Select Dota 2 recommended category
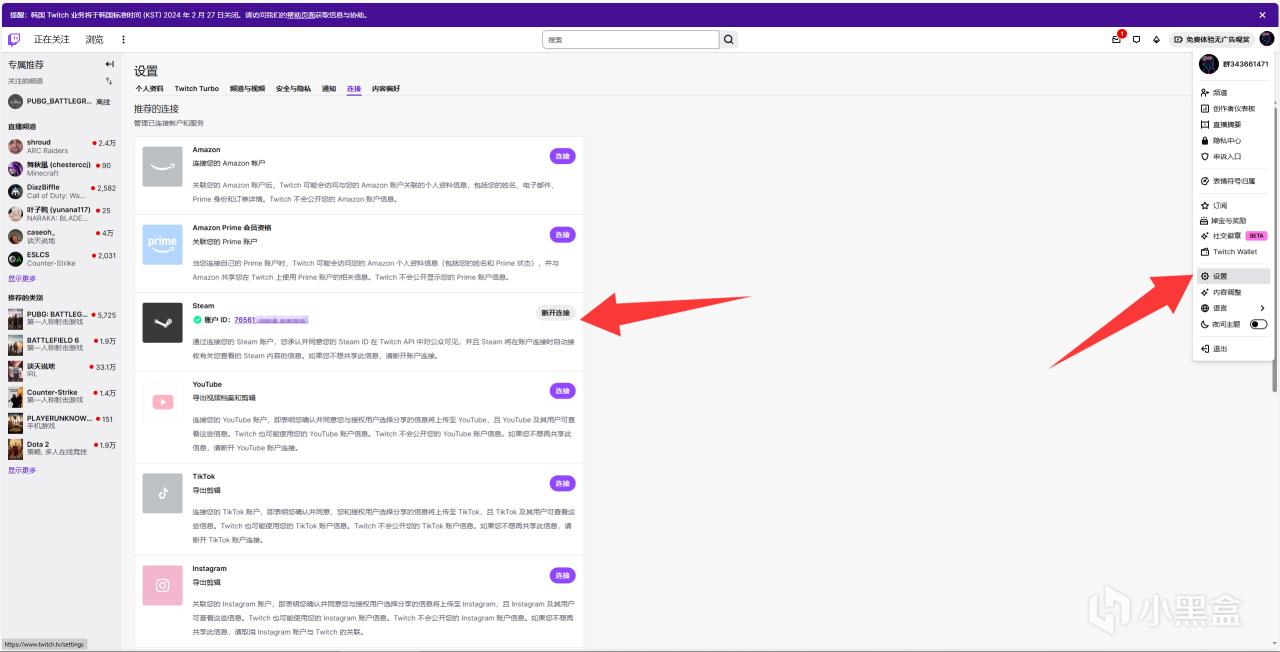This screenshot has width=1280, height=652. point(62,449)
